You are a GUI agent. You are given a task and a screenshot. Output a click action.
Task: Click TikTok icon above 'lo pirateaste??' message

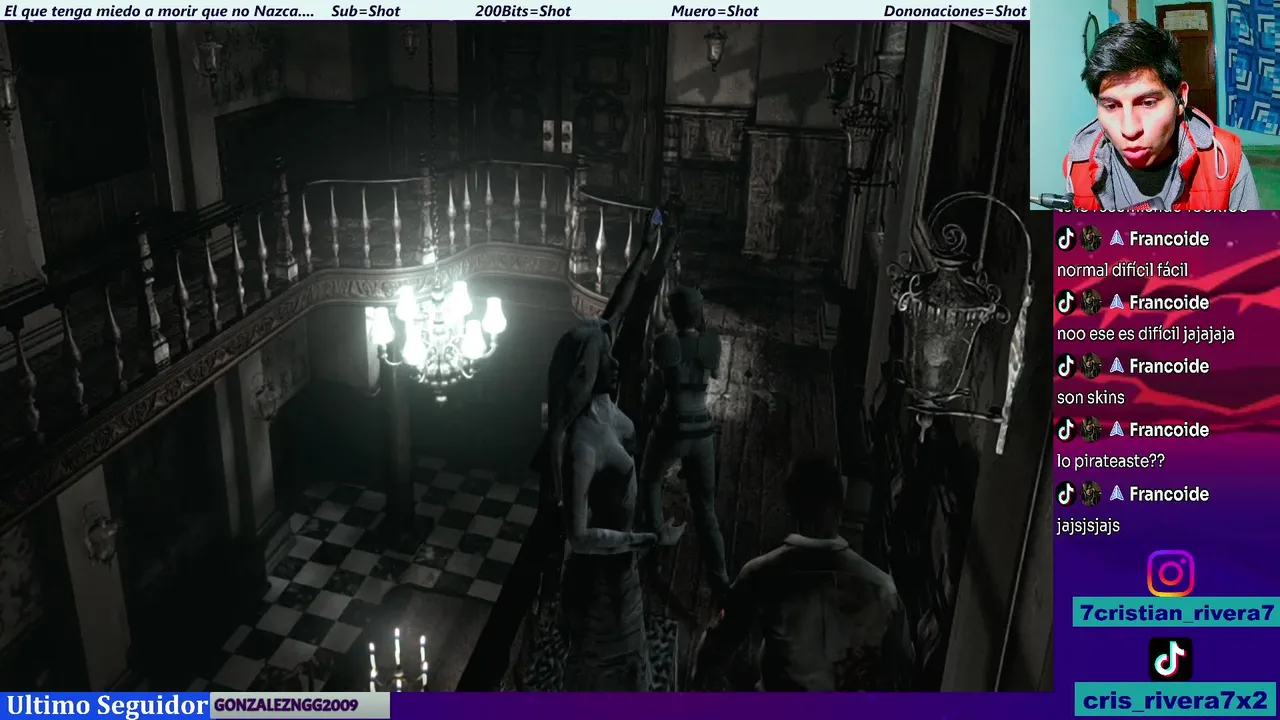(x=1066, y=430)
